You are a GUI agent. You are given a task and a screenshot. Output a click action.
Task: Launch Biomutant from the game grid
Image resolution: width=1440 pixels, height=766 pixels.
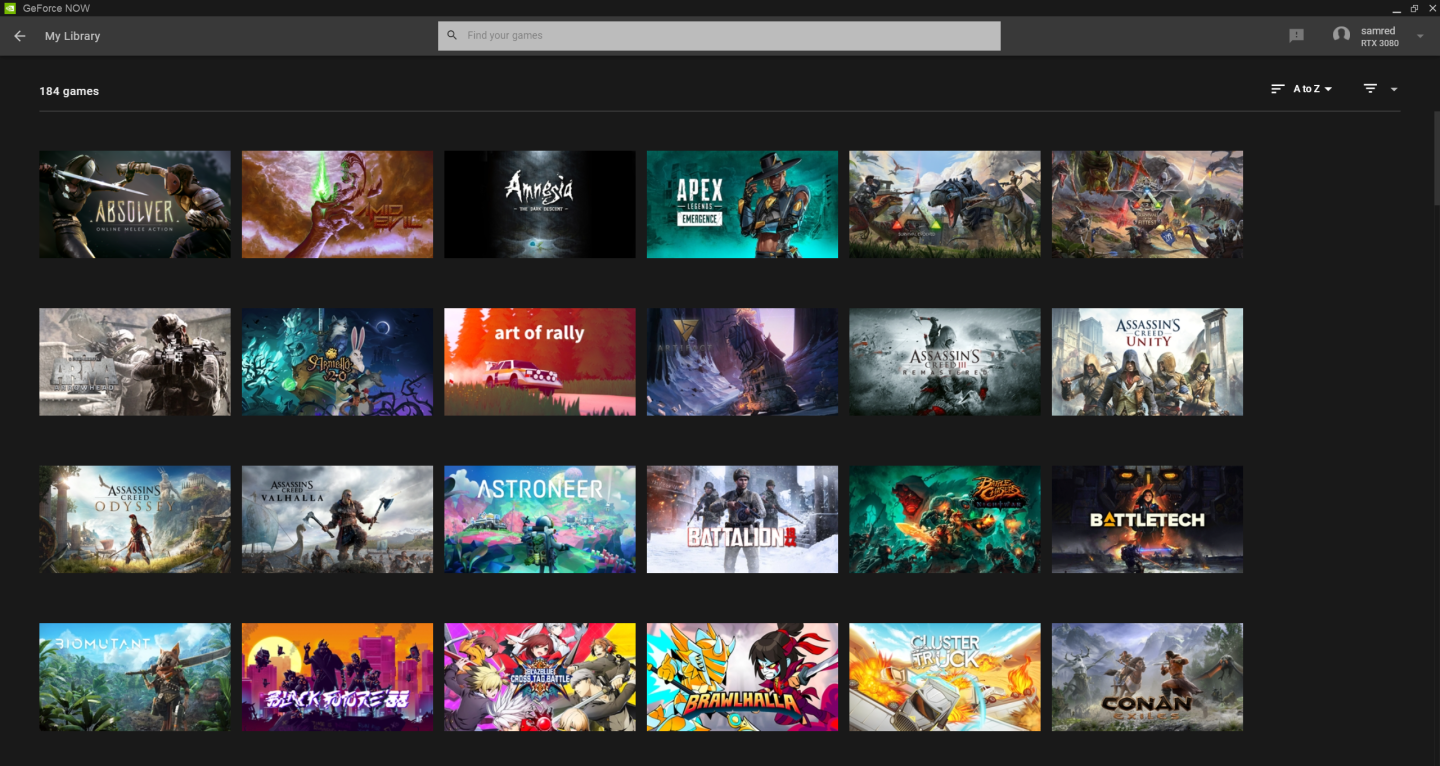[x=134, y=677]
